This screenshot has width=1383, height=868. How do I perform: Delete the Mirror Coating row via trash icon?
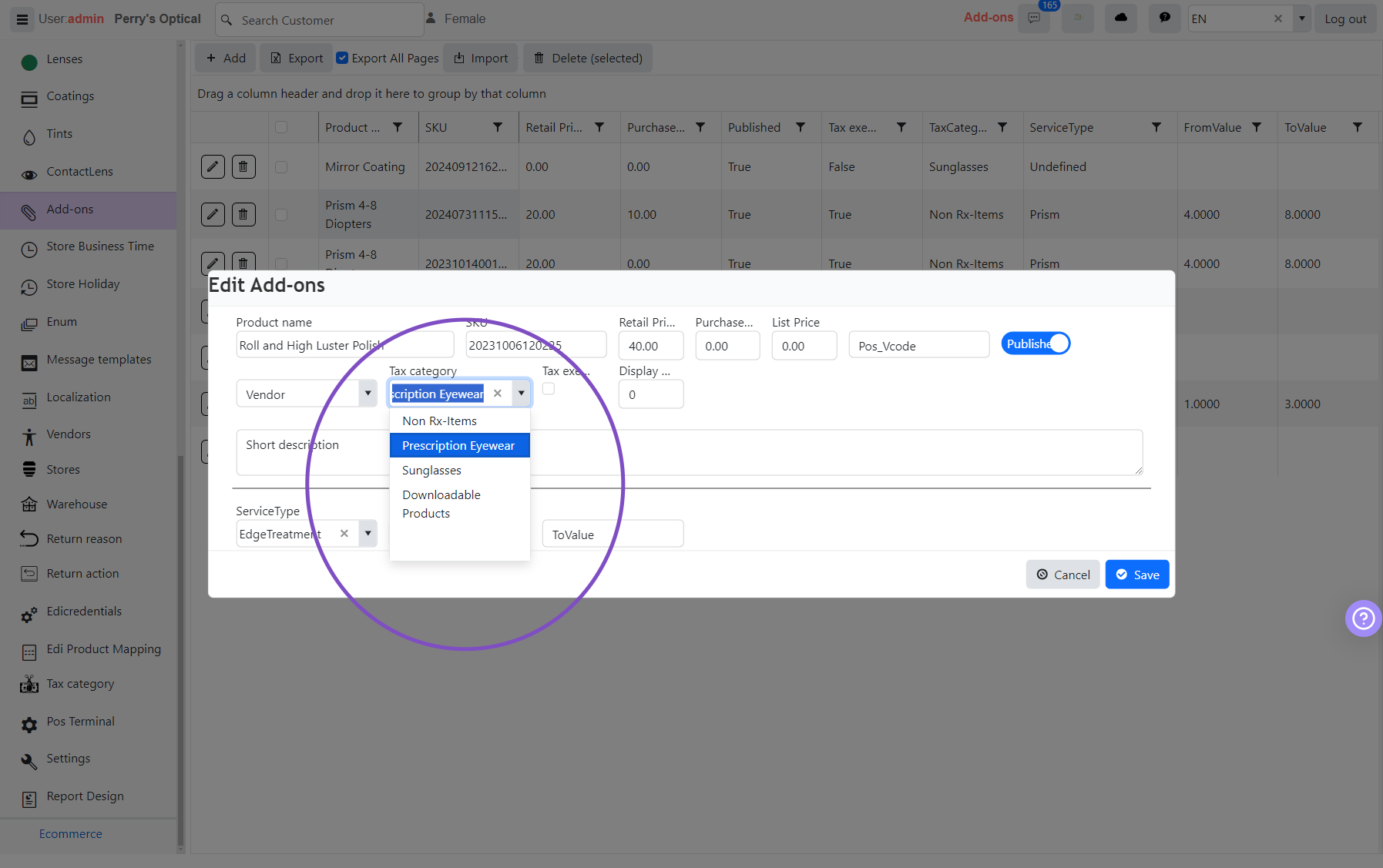(243, 166)
